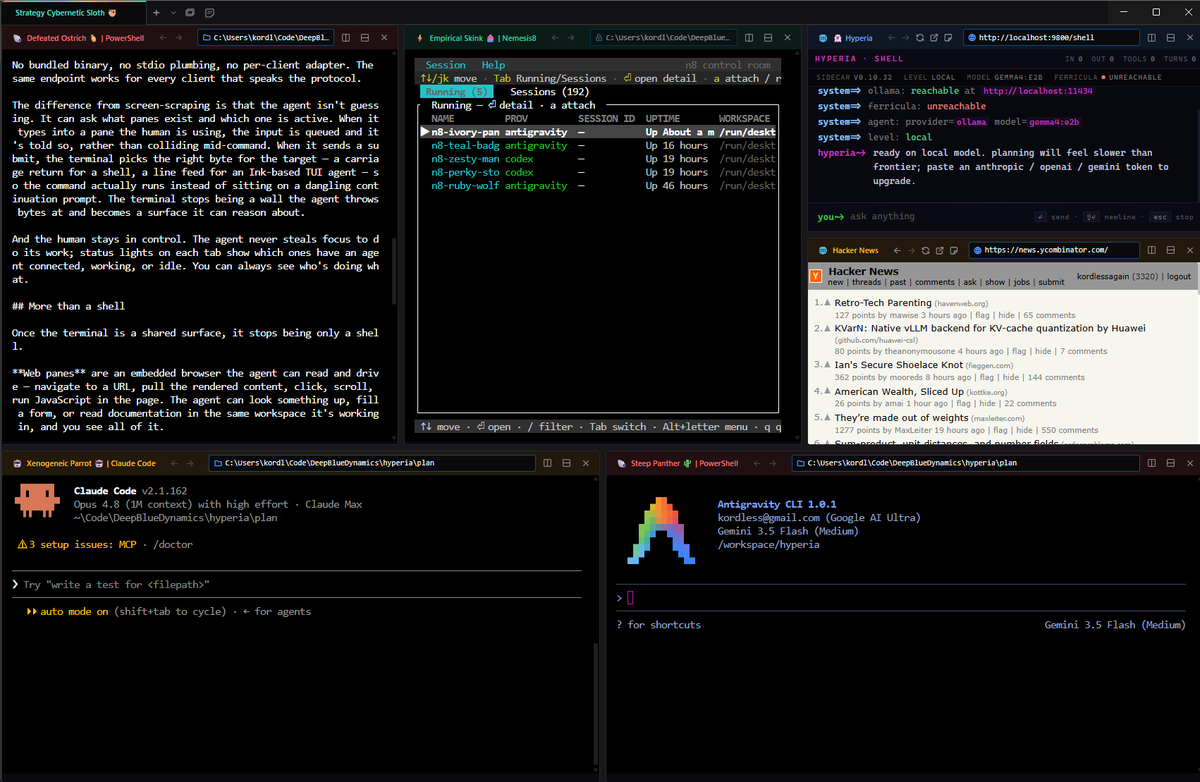Open the Hacker News 'comments' nav link
This screenshot has width=1200, height=782.
(x=935, y=282)
